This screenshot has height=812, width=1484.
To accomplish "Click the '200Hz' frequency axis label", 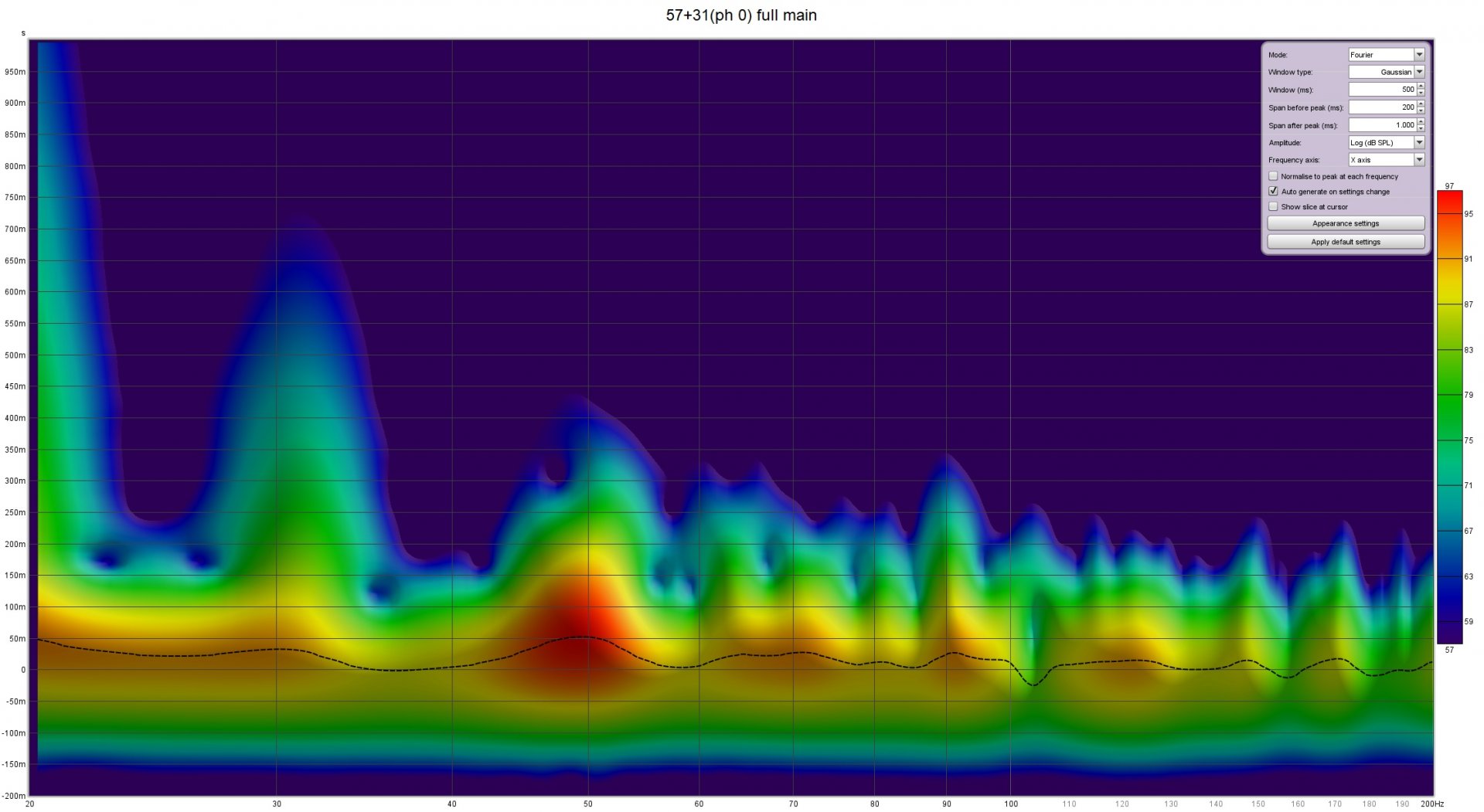I will (x=1432, y=804).
